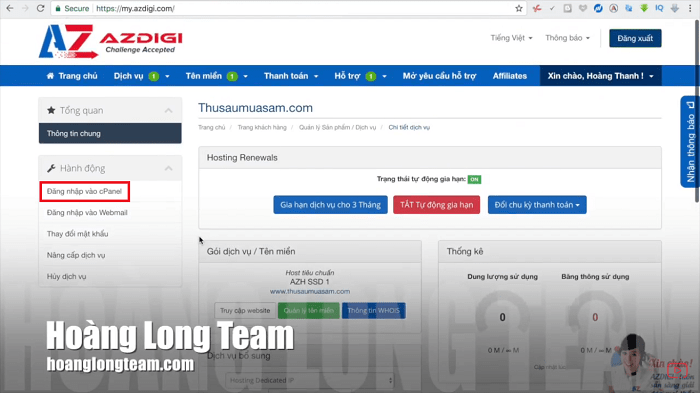Screen dimensions: 700x393
Task: Click the Nhận thông báo side tab
Action: [x=690, y=142]
